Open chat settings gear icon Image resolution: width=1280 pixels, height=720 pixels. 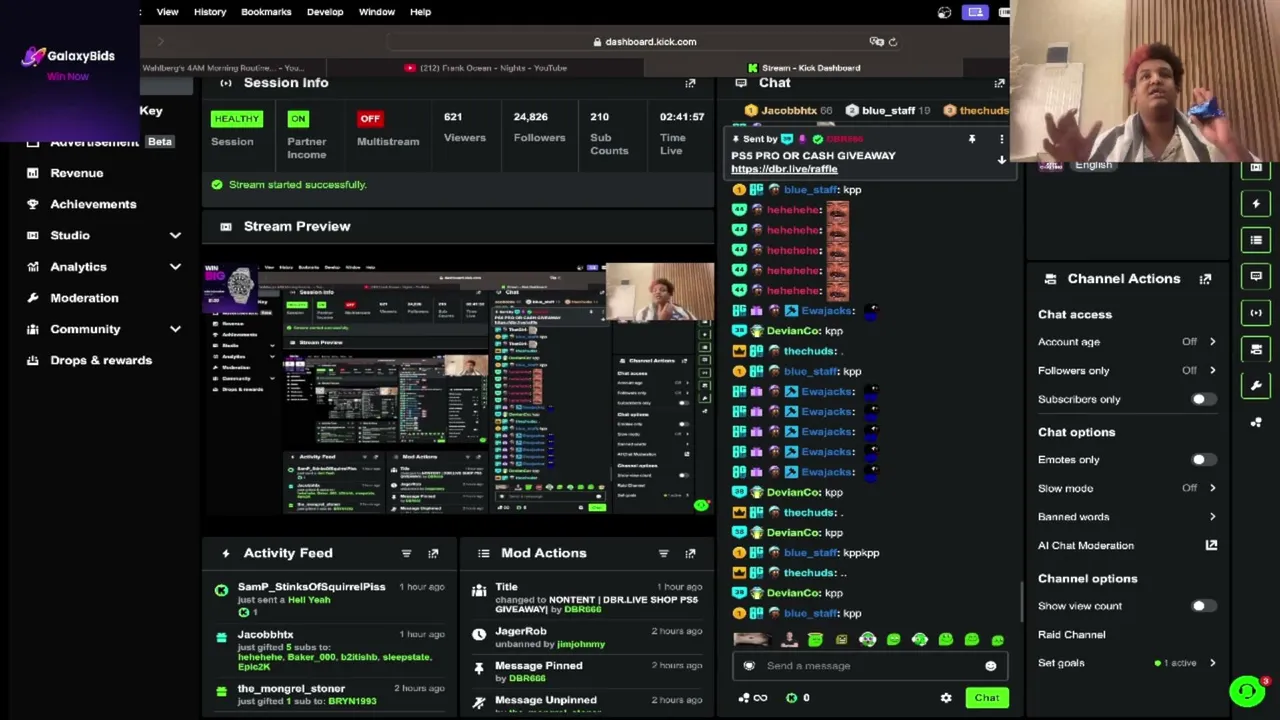pos(946,698)
